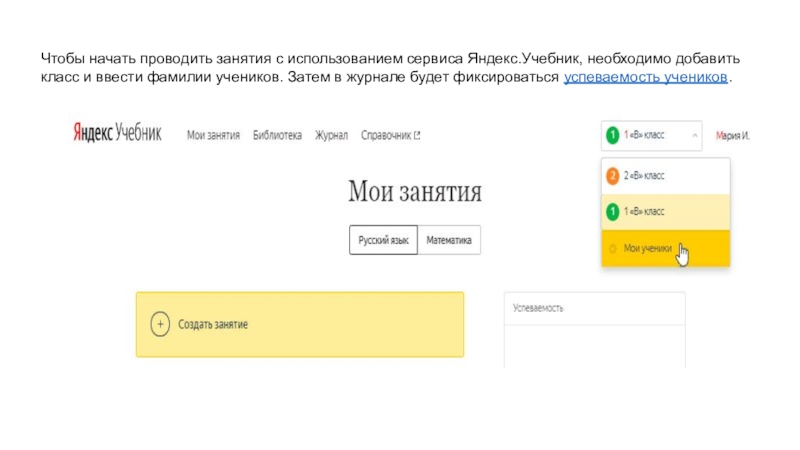
Task: Go to Библиотека in the top navigation
Action: point(277,136)
